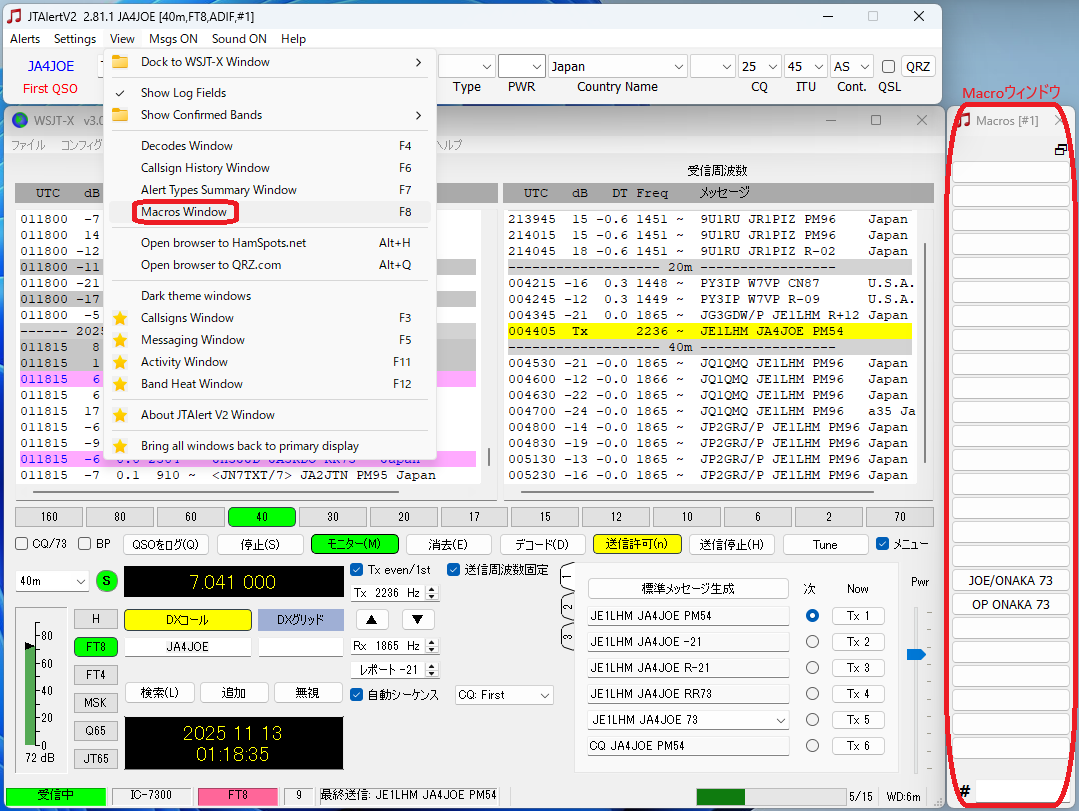
Task: Toggle the CQ/73 checkbox
Action: [x=22, y=544]
